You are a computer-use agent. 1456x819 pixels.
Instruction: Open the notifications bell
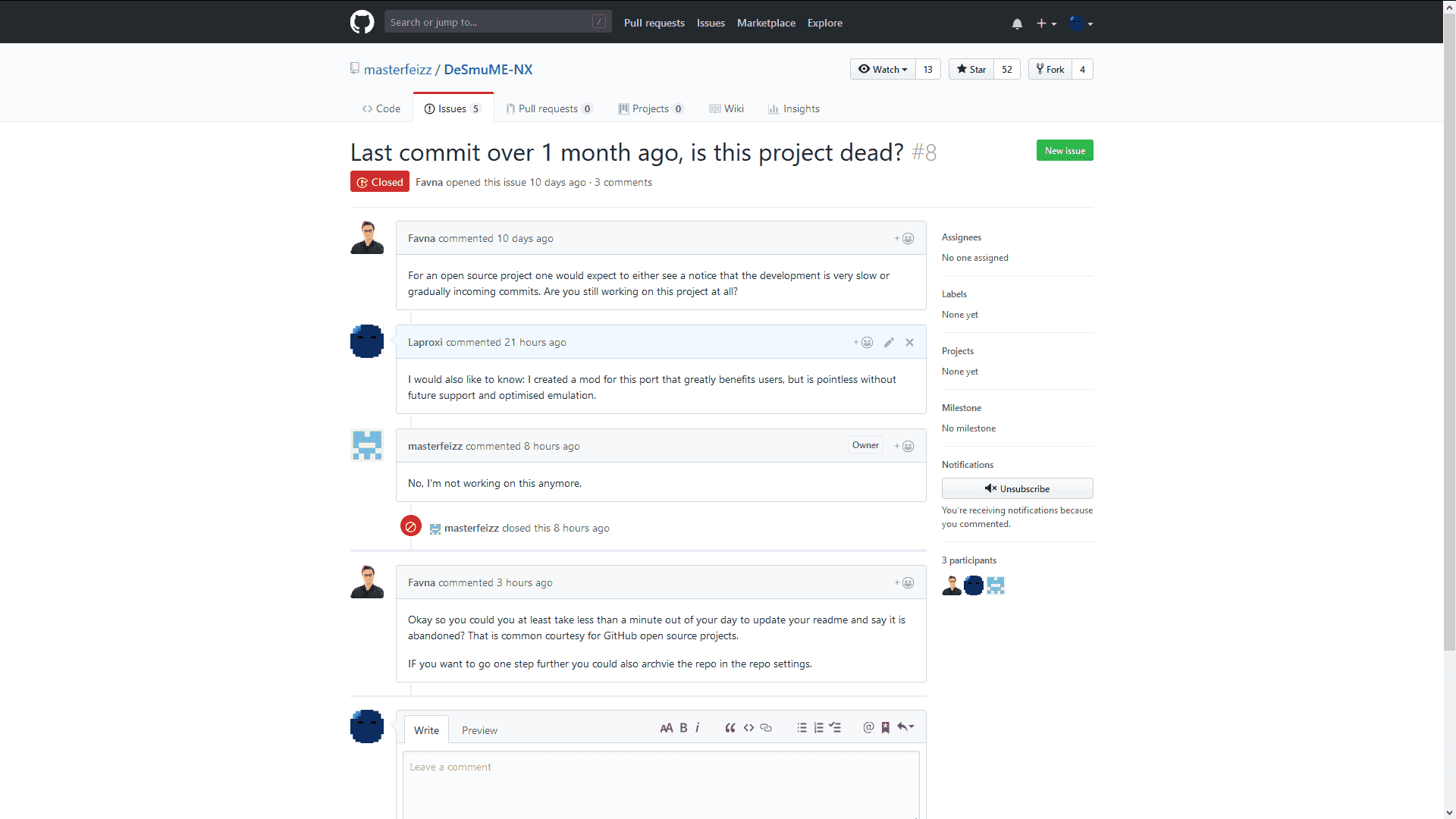[x=1017, y=24]
